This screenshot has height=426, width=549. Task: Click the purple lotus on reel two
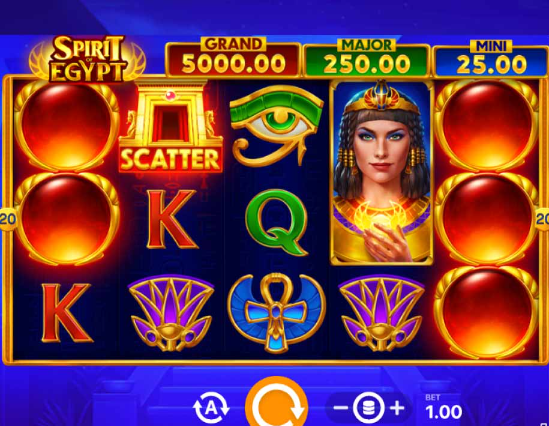point(171,313)
